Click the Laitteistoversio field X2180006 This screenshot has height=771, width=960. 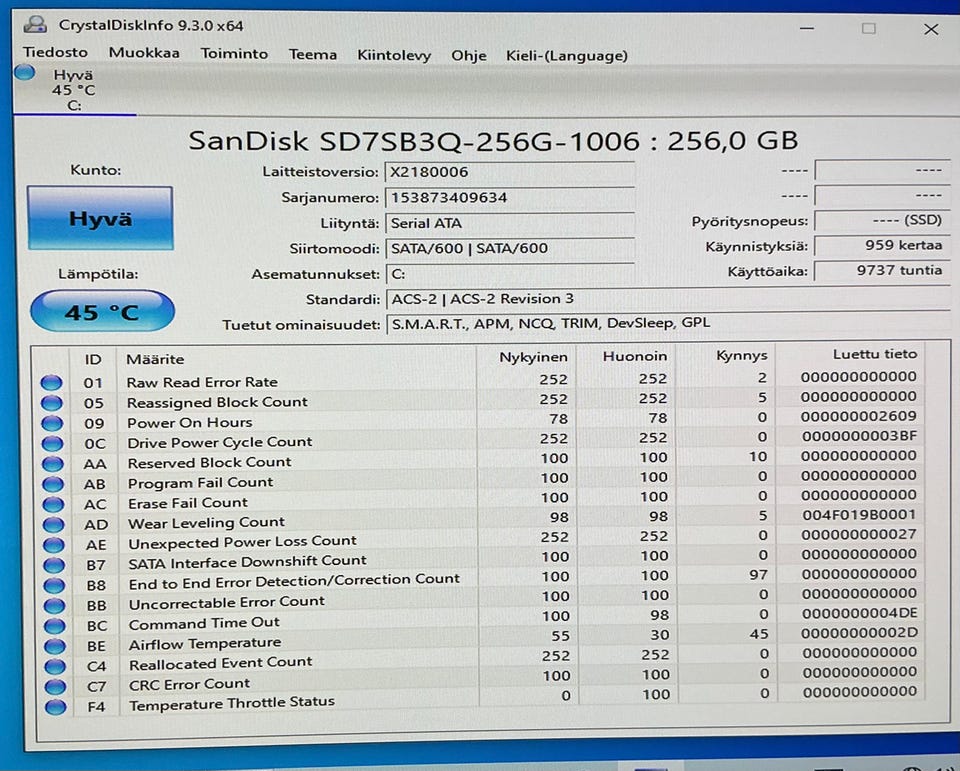coord(509,172)
